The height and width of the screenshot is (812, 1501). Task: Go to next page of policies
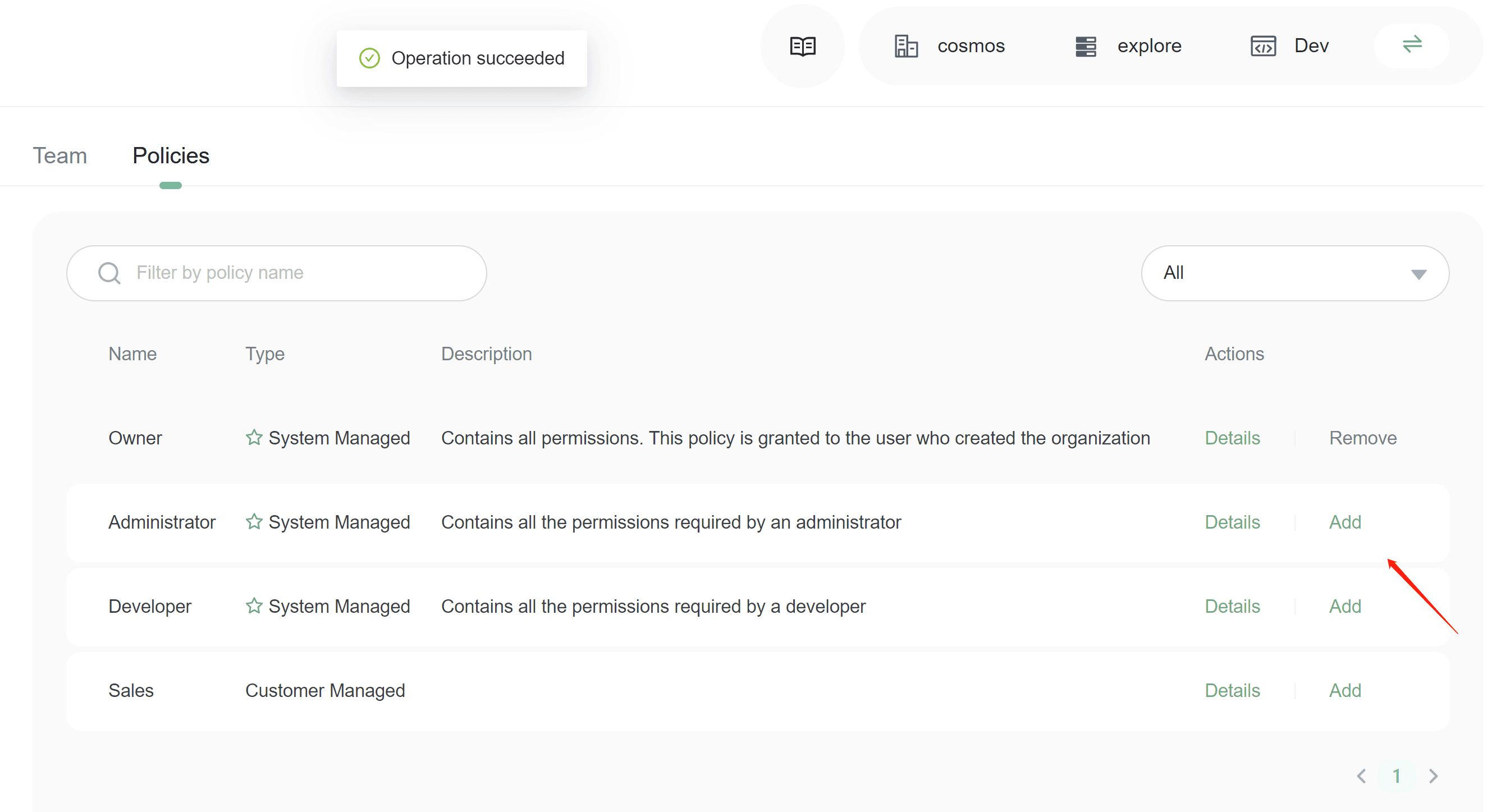(x=1434, y=776)
